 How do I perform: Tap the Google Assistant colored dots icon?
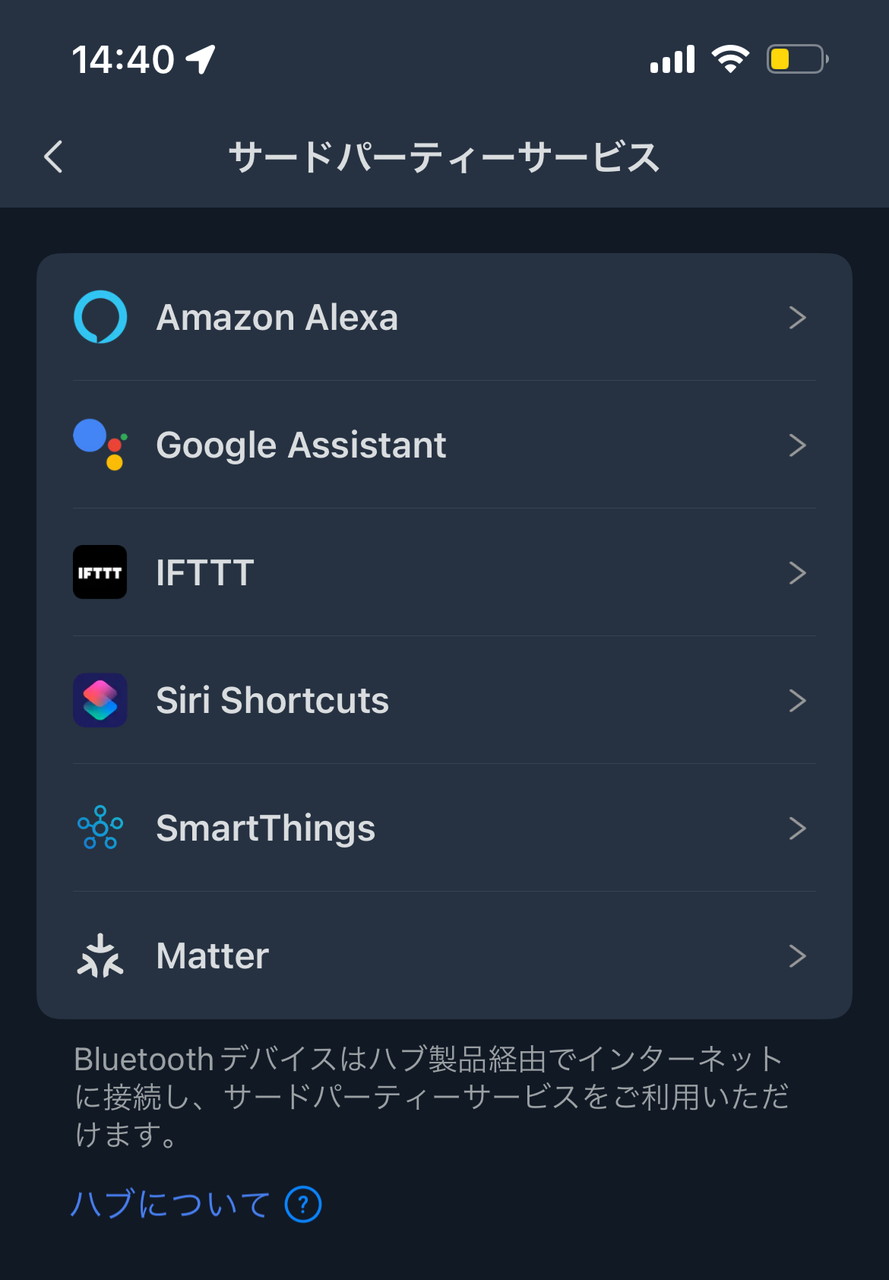pyautogui.click(x=100, y=445)
